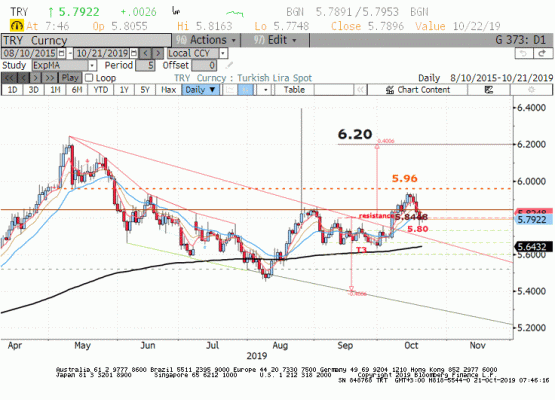The image size is (555, 400).
Task: Select the YTD range tab
Action: coord(101,90)
